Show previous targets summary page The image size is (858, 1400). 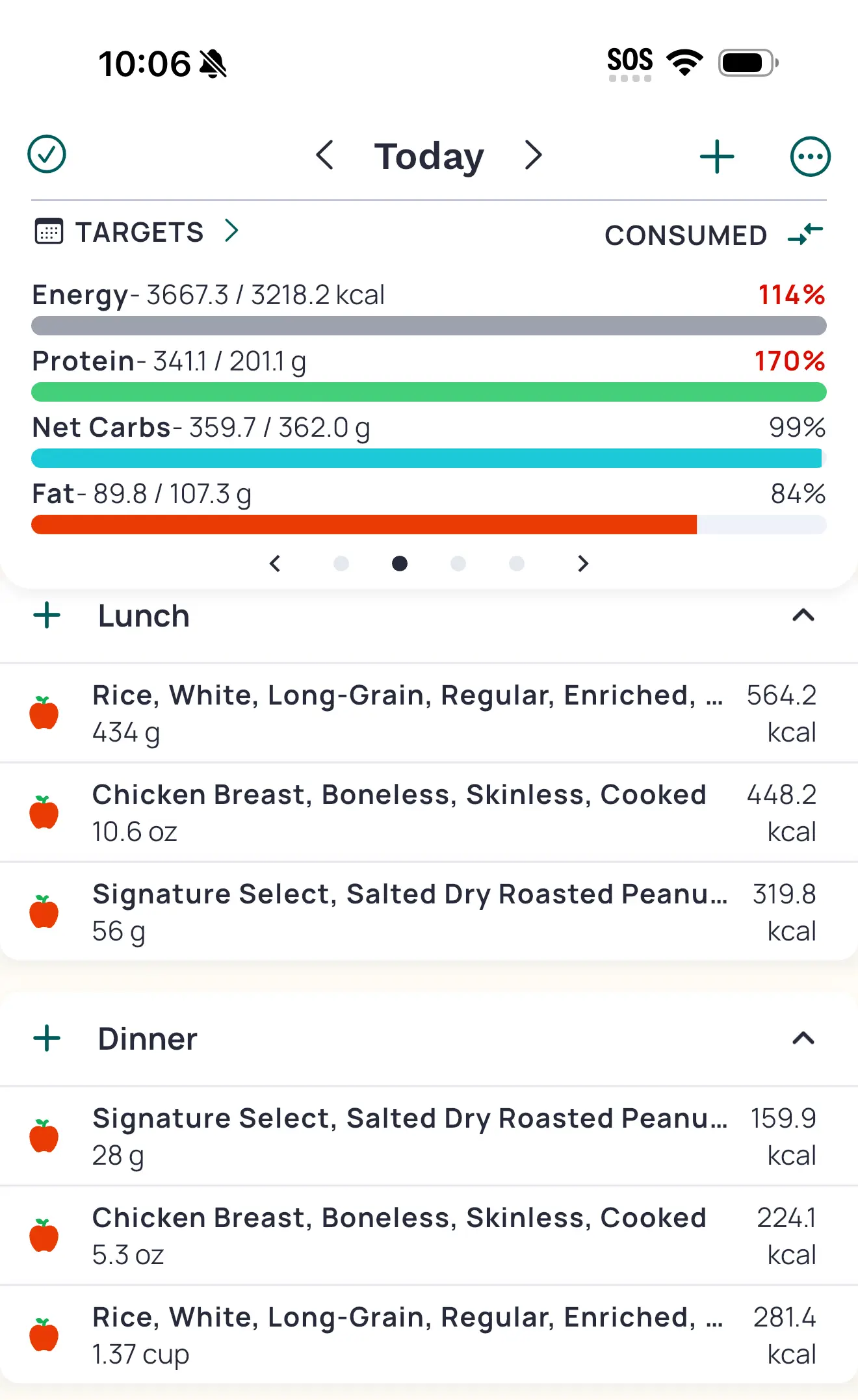pyautogui.click(x=276, y=564)
